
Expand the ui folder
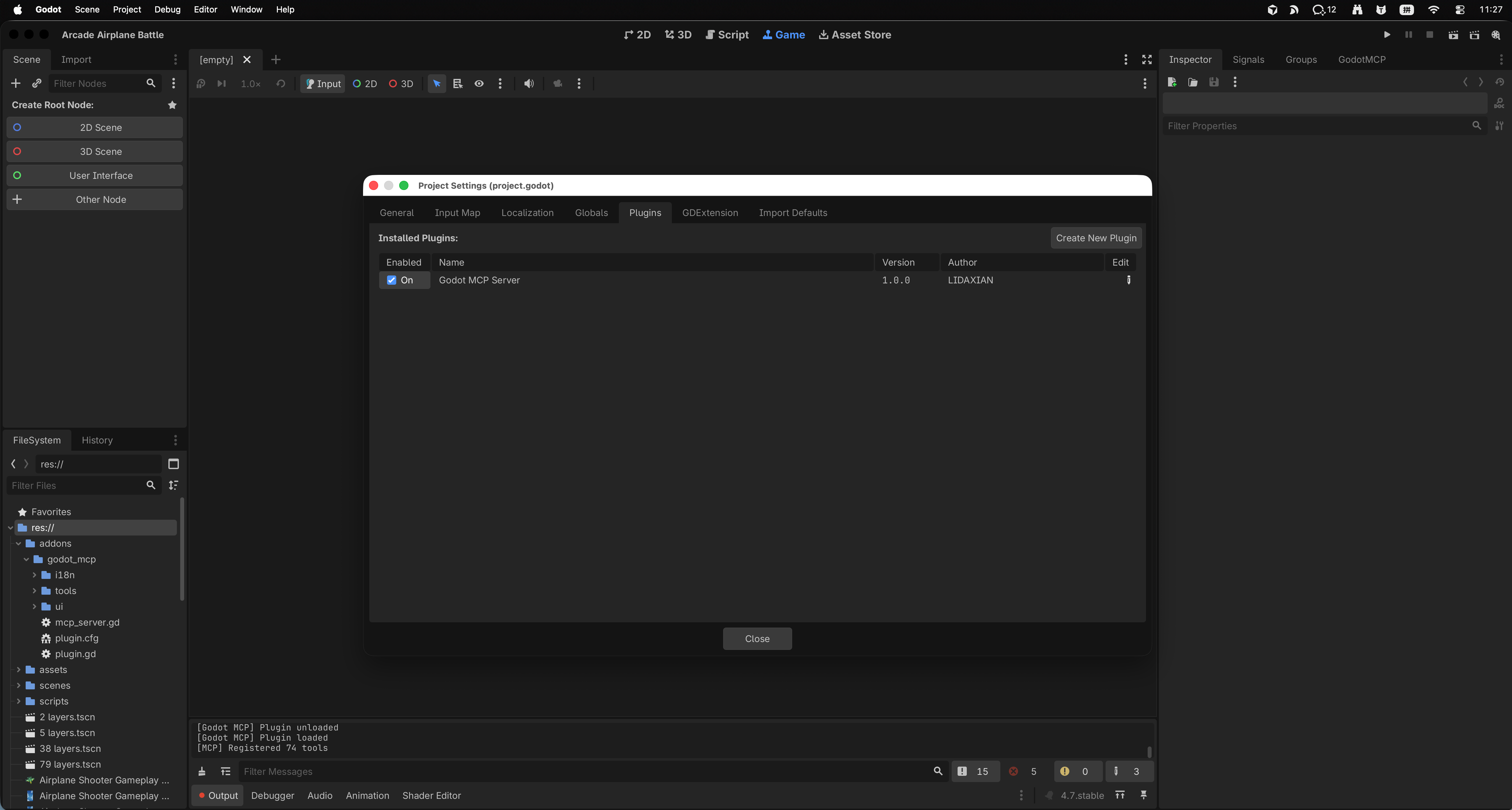tap(34, 606)
